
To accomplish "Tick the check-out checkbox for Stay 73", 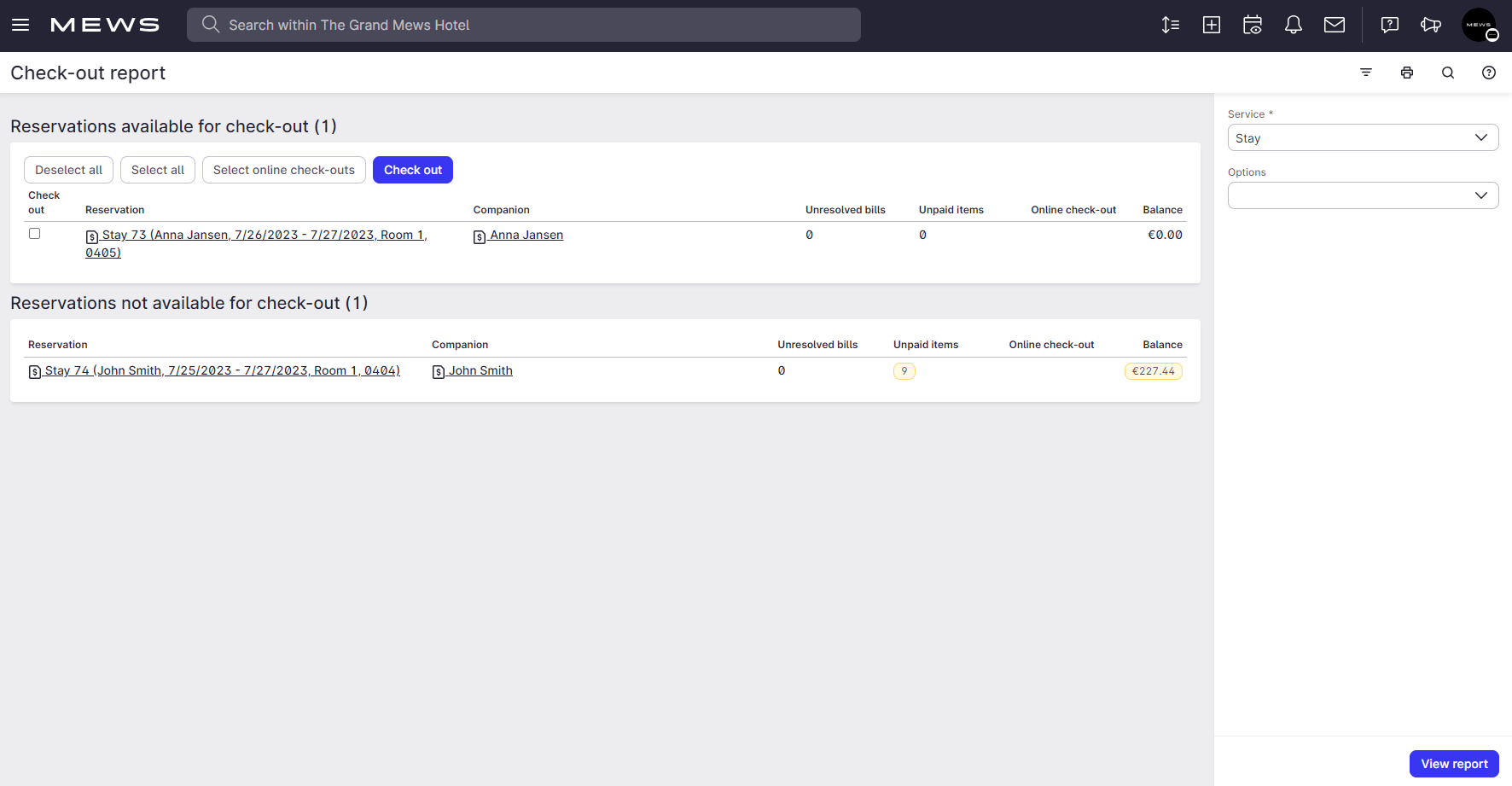I will pos(35,234).
